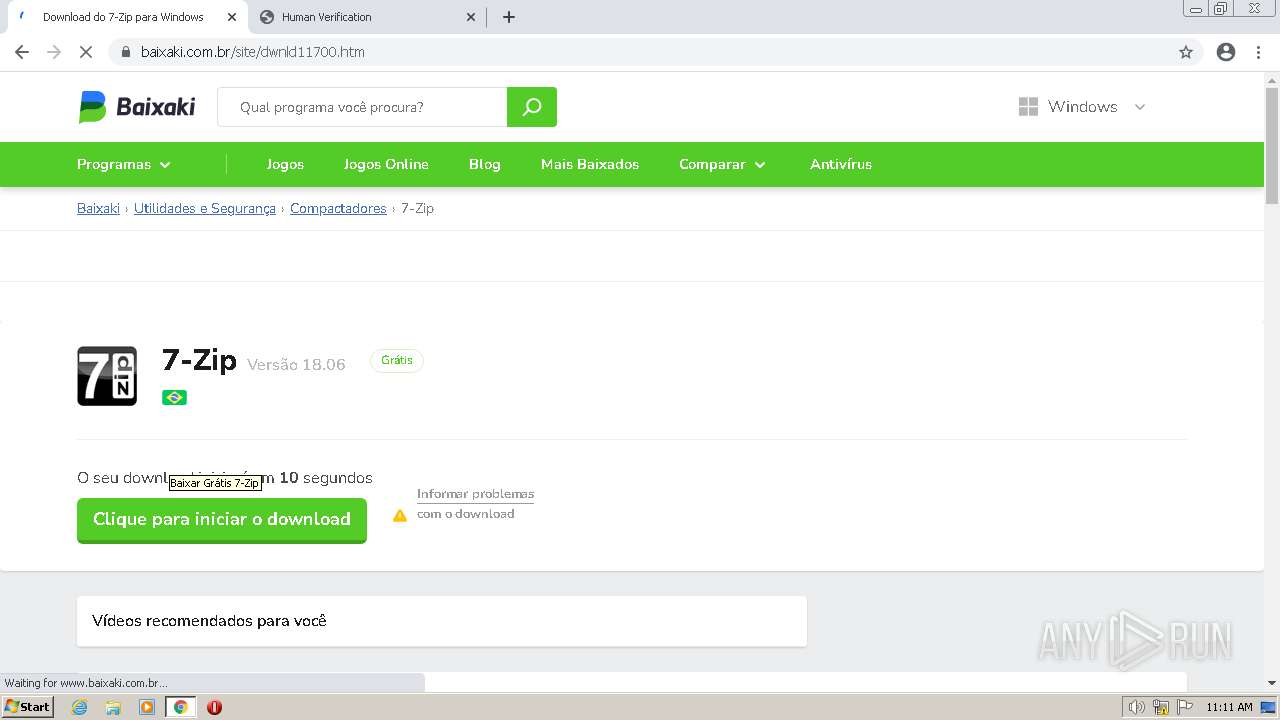Click the Clique para iniciar o download button
This screenshot has height=720, width=1280.
[222, 520]
